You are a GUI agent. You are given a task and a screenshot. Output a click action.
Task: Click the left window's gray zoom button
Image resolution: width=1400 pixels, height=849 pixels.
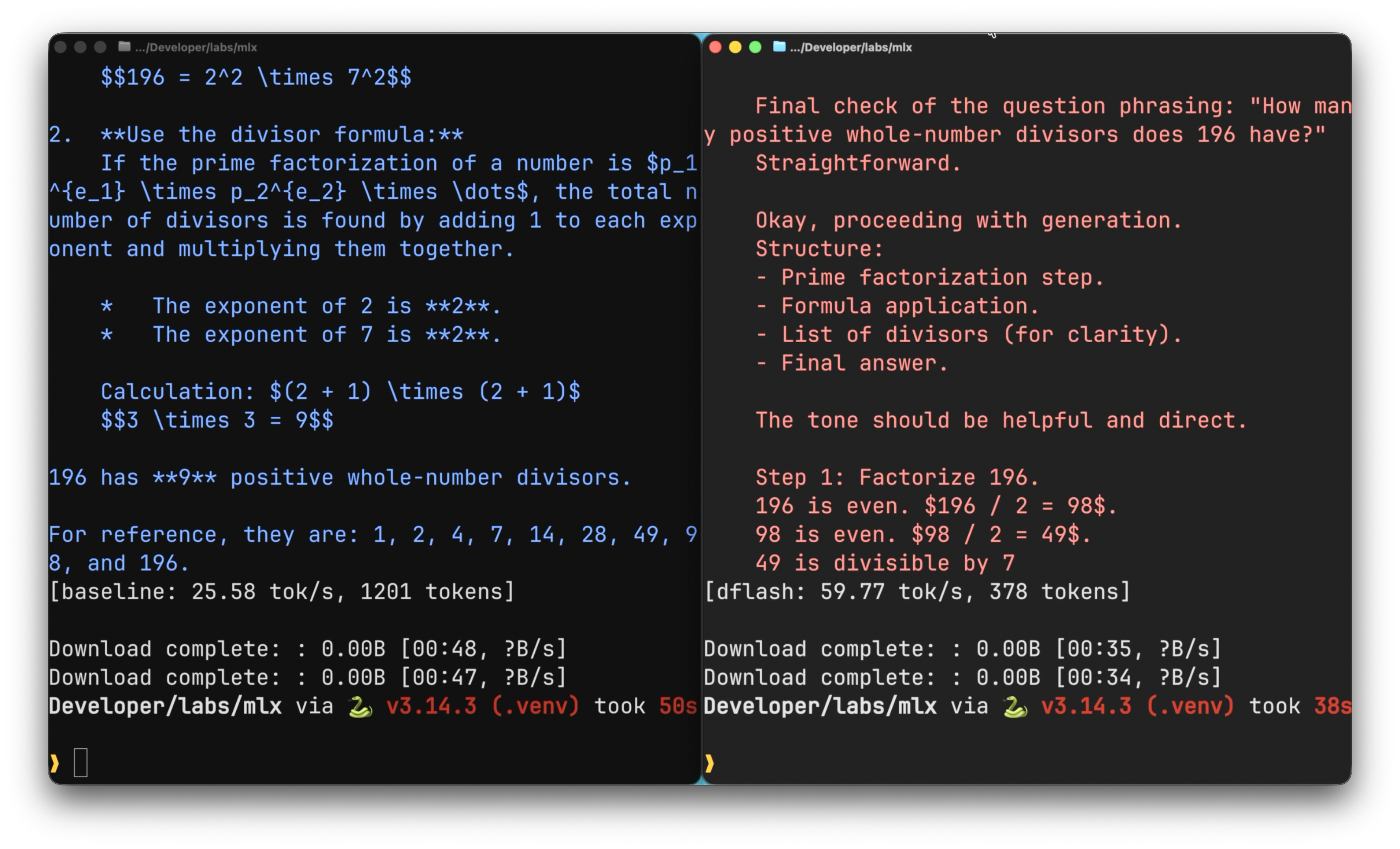pos(100,47)
